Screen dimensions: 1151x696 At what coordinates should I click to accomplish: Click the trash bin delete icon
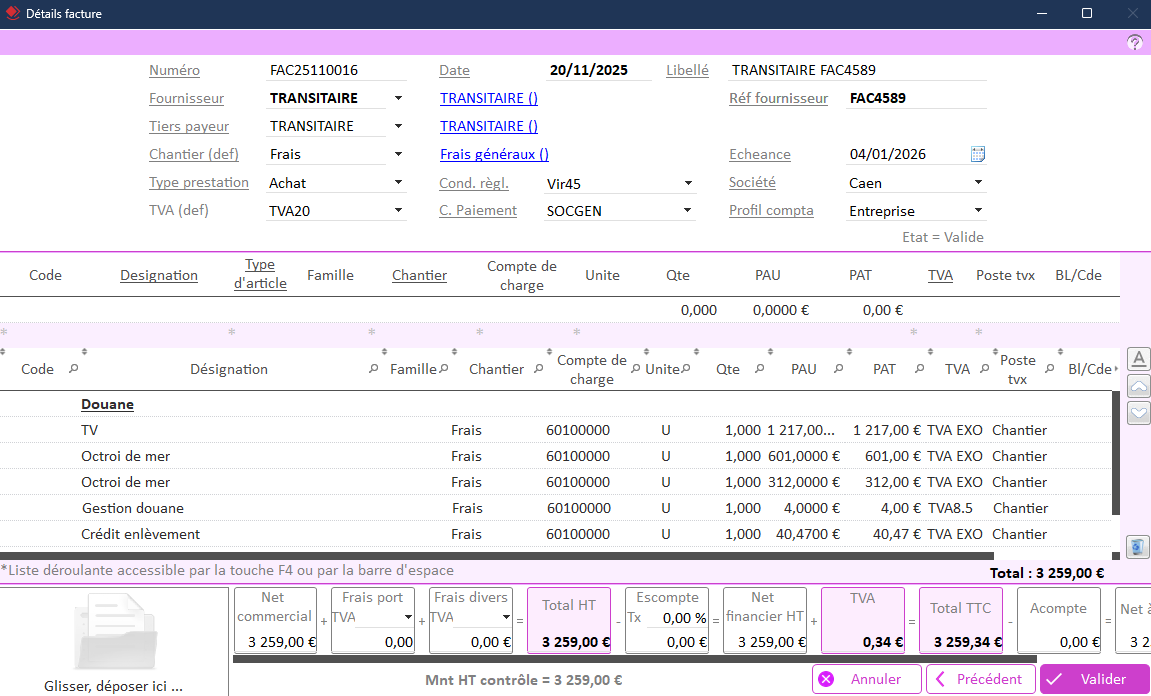[1138, 547]
